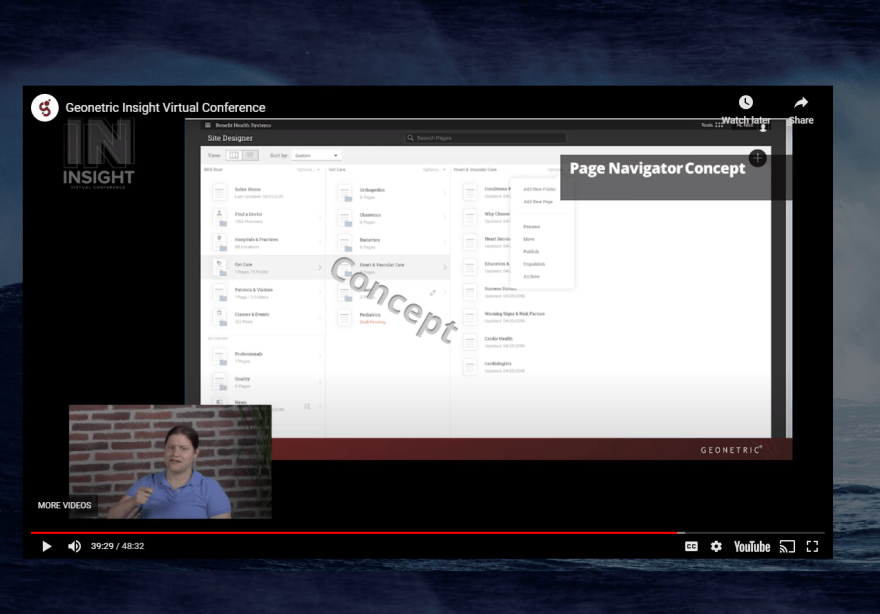Enter fullscreen mode
This screenshot has width=880, height=614.
coord(812,546)
